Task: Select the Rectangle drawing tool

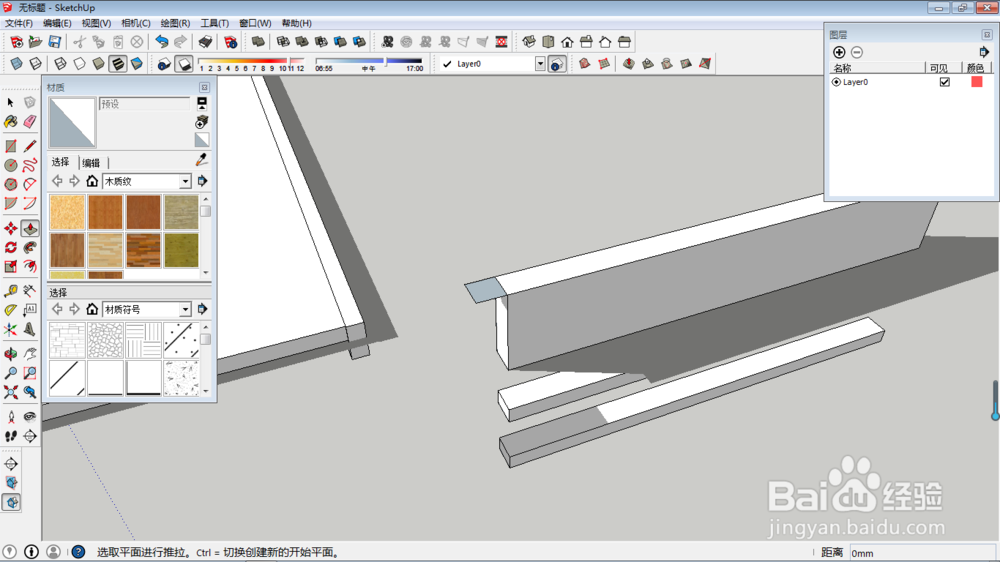Action: (10, 146)
